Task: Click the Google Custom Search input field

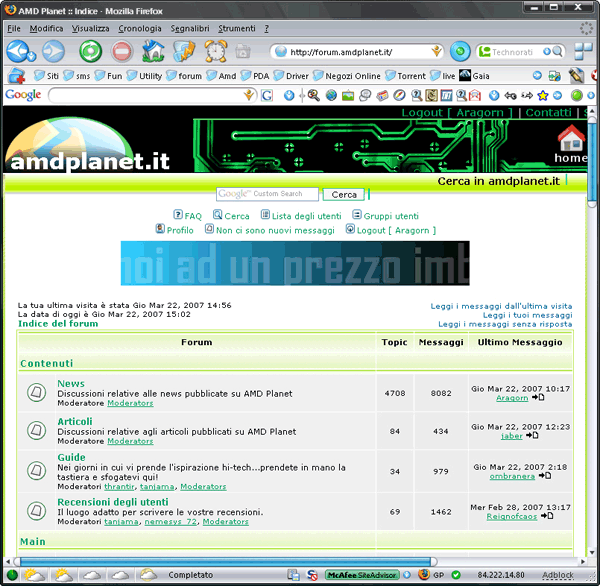Action: [267, 194]
